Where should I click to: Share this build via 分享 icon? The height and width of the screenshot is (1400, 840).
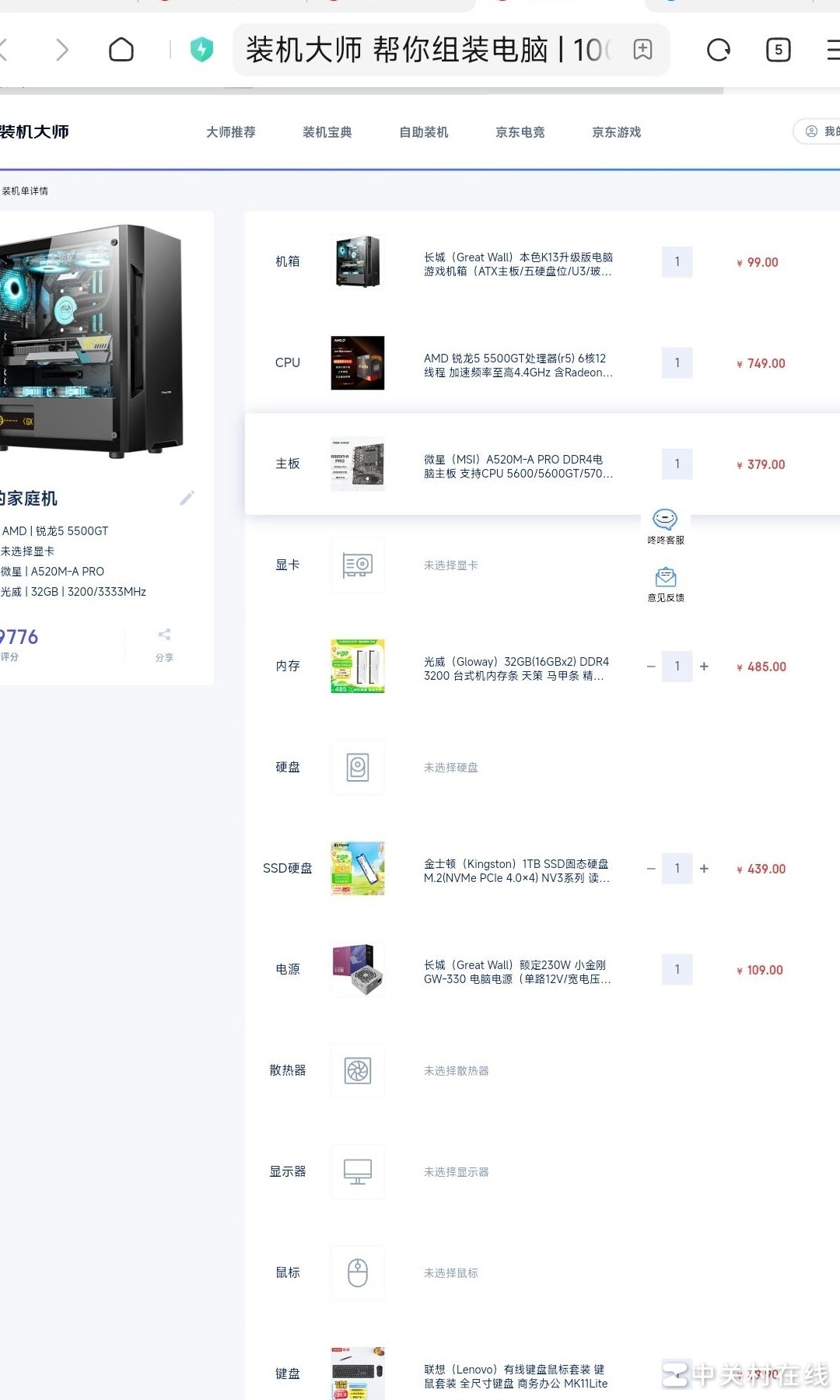pos(164,645)
